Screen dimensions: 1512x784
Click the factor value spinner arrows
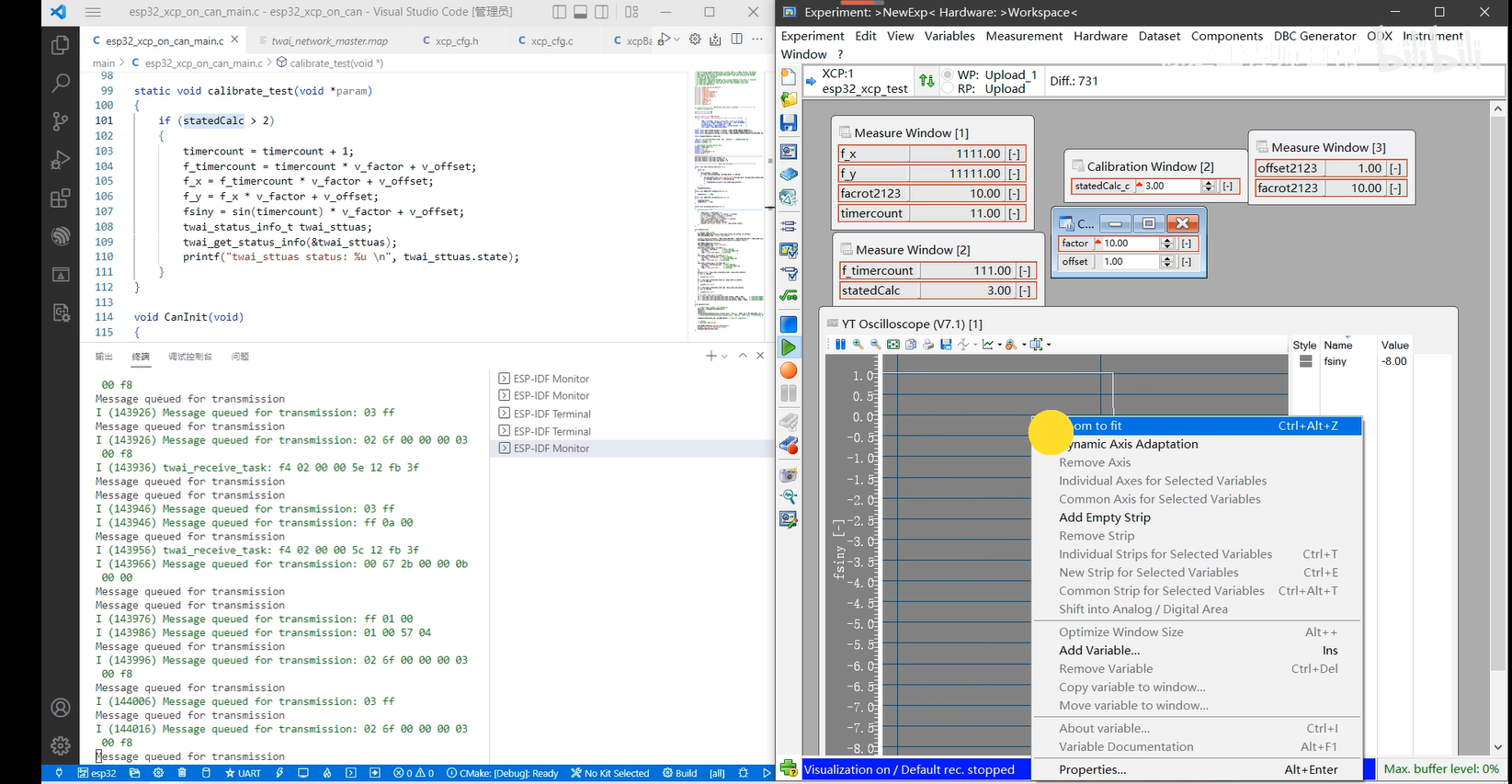pos(1167,244)
